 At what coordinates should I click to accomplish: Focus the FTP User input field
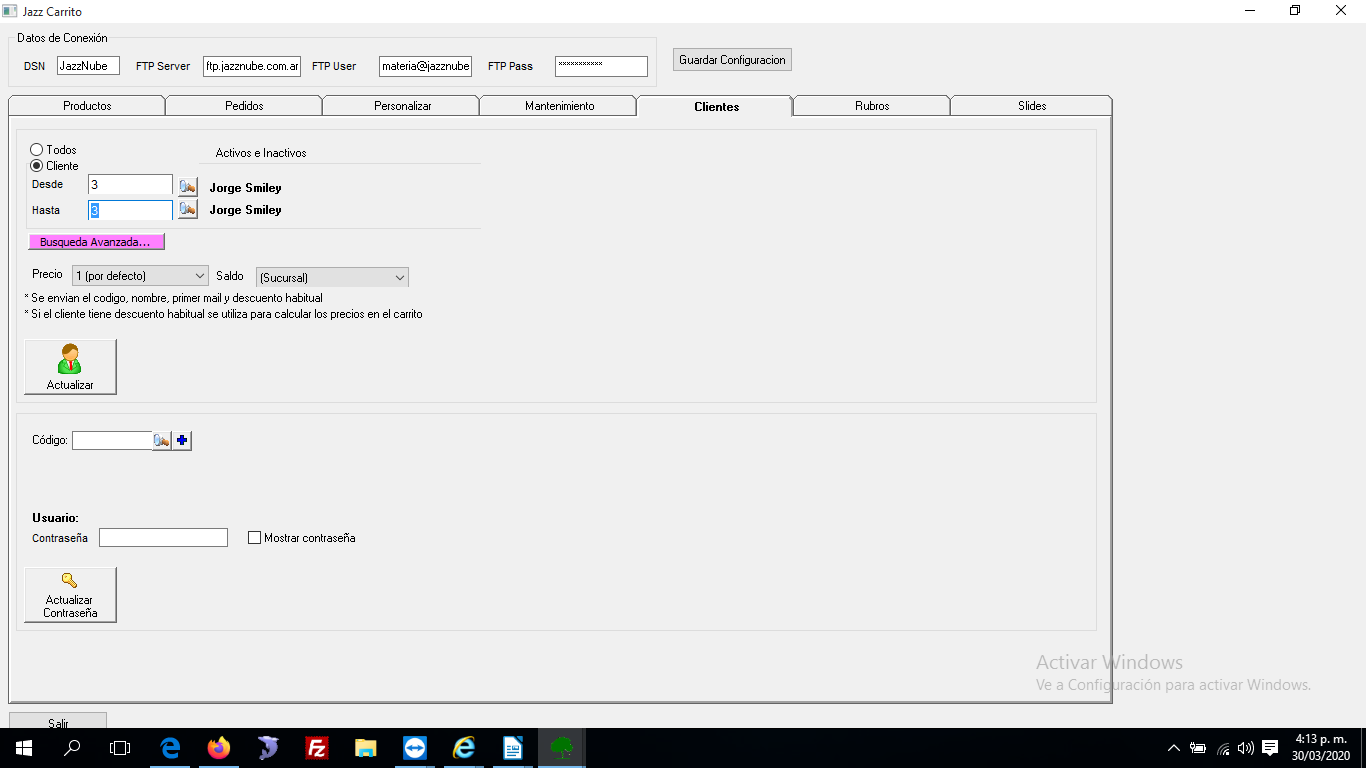pyautogui.click(x=425, y=66)
